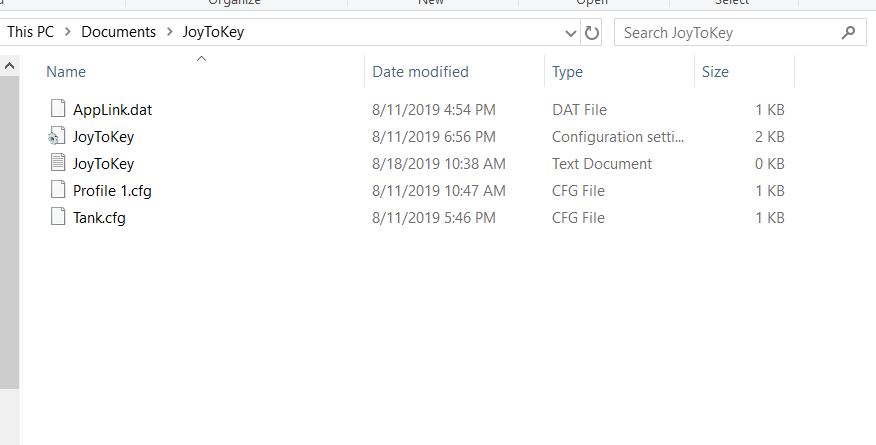The width and height of the screenshot is (876, 445).
Task: Click the navigation pane scroll up arrow
Action: click(x=9, y=66)
